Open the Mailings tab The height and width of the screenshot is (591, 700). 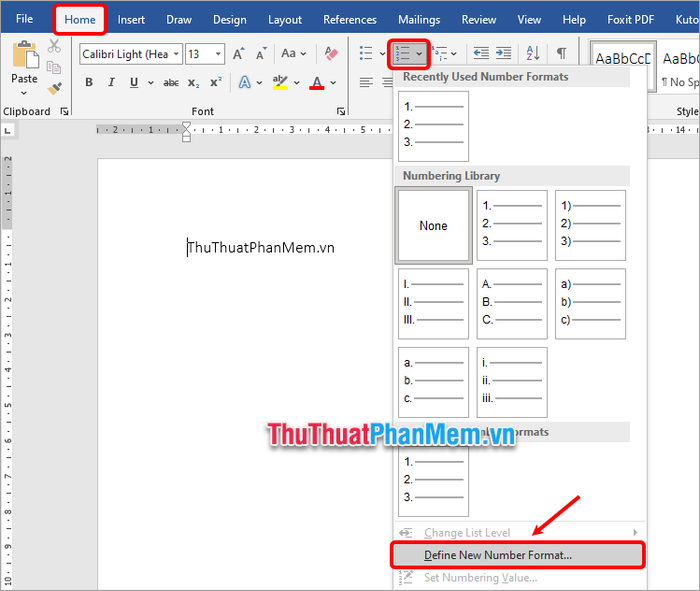419,20
